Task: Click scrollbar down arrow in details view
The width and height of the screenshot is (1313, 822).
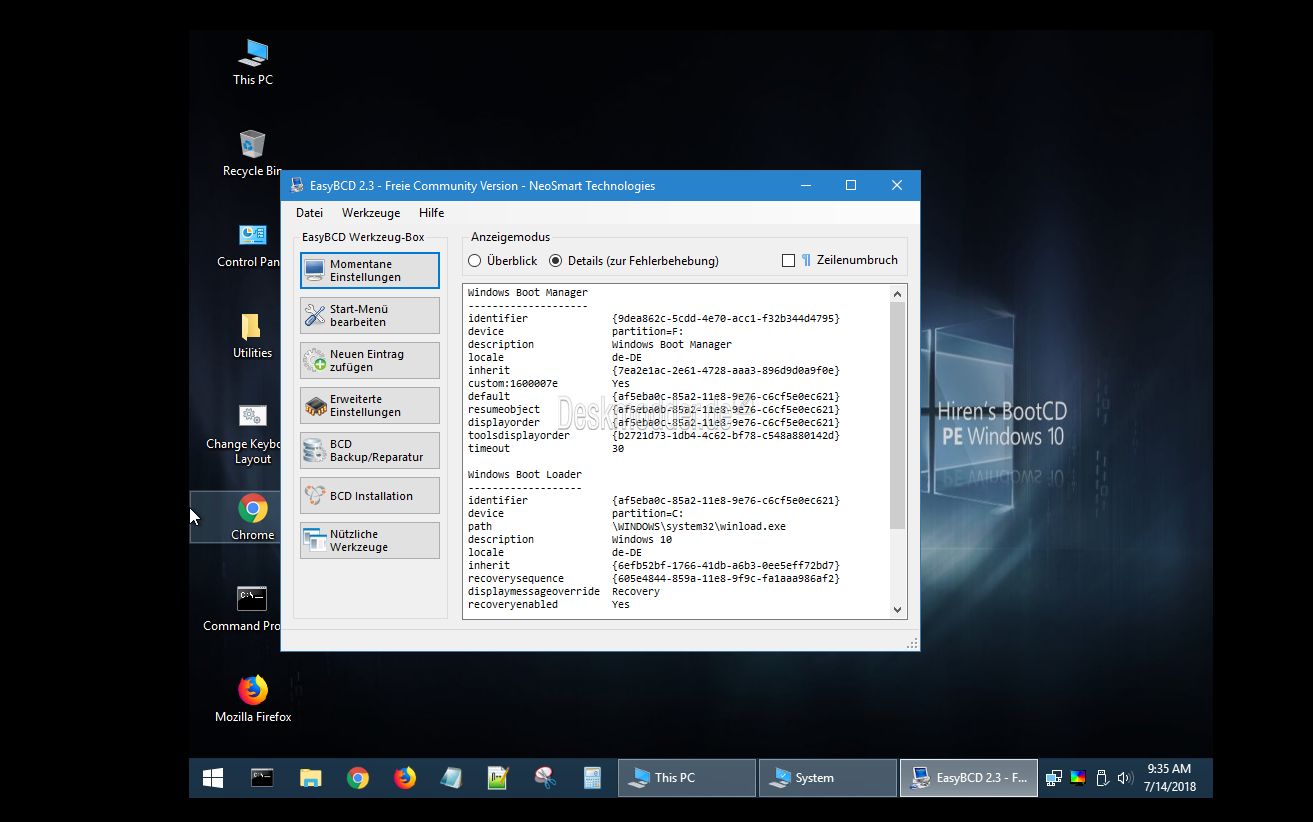Action: tap(897, 609)
